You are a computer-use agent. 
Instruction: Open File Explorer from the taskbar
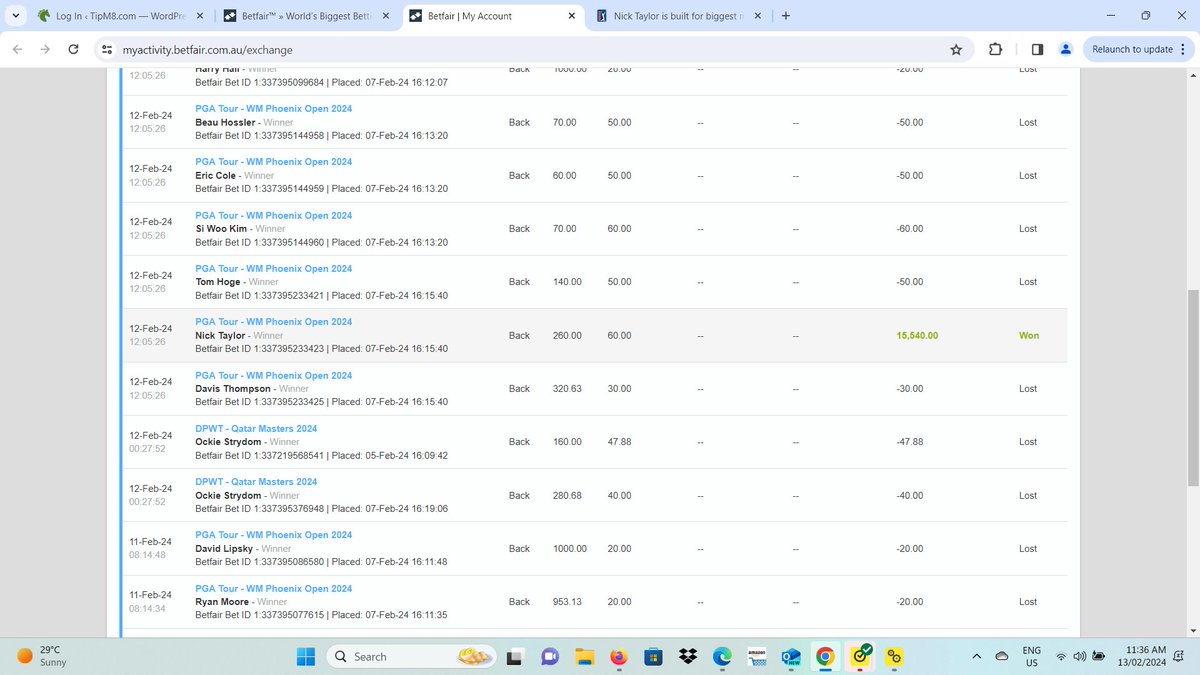click(583, 656)
